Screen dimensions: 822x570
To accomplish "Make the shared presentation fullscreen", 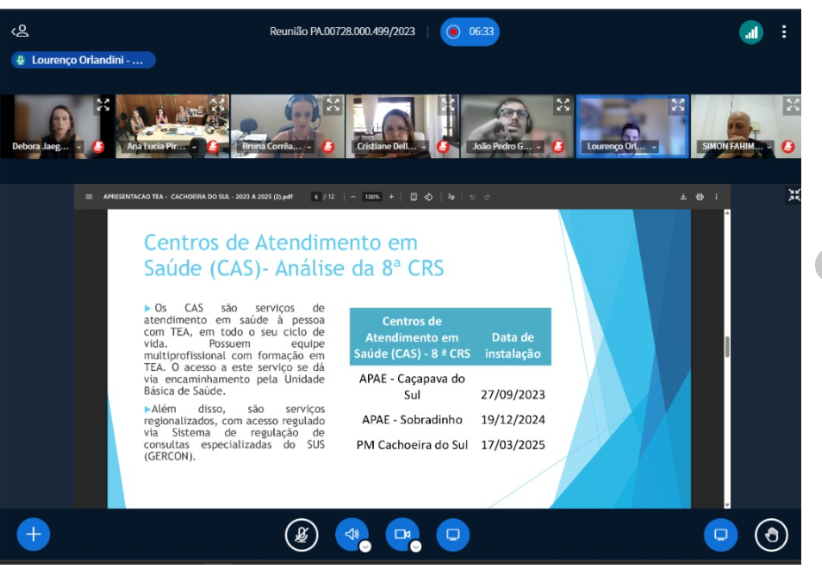I will pyautogui.click(x=794, y=195).
